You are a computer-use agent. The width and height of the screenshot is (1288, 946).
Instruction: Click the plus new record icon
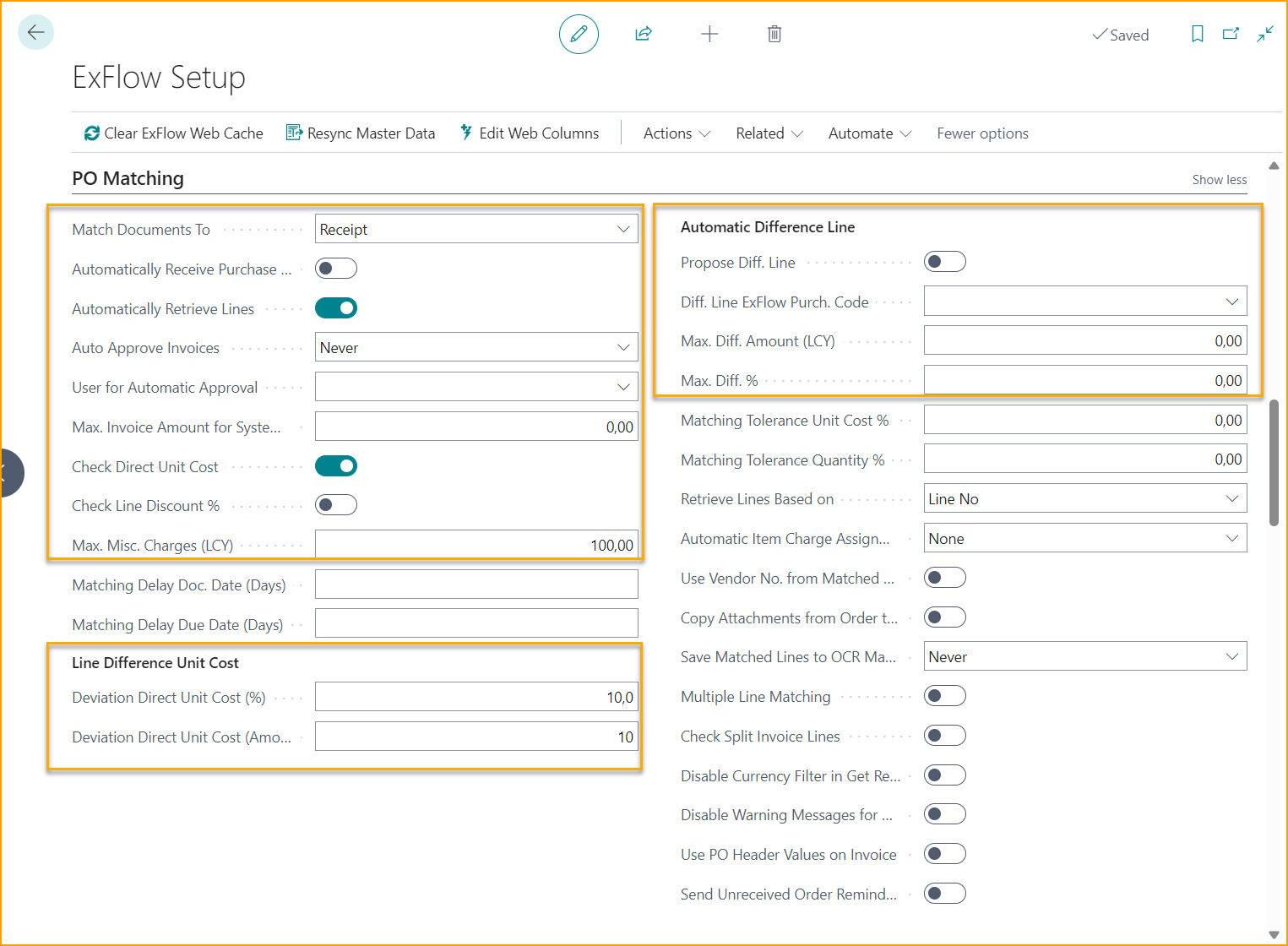(709, 34)
